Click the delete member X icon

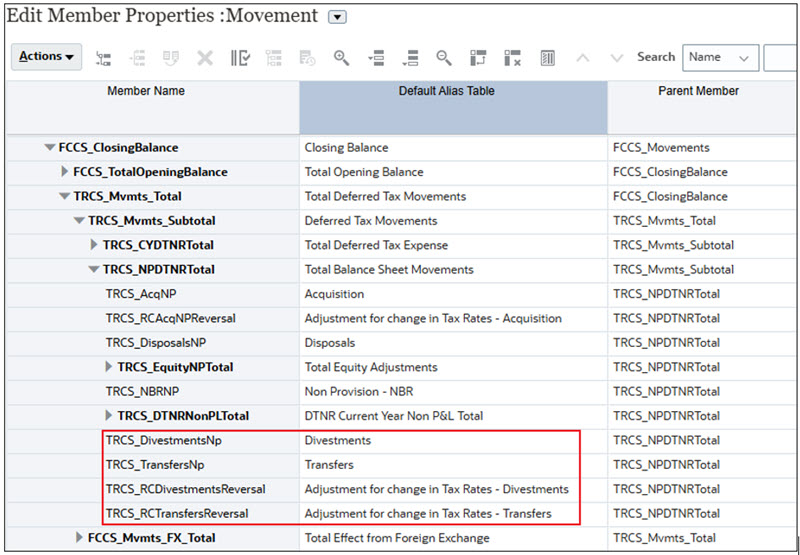205,58
